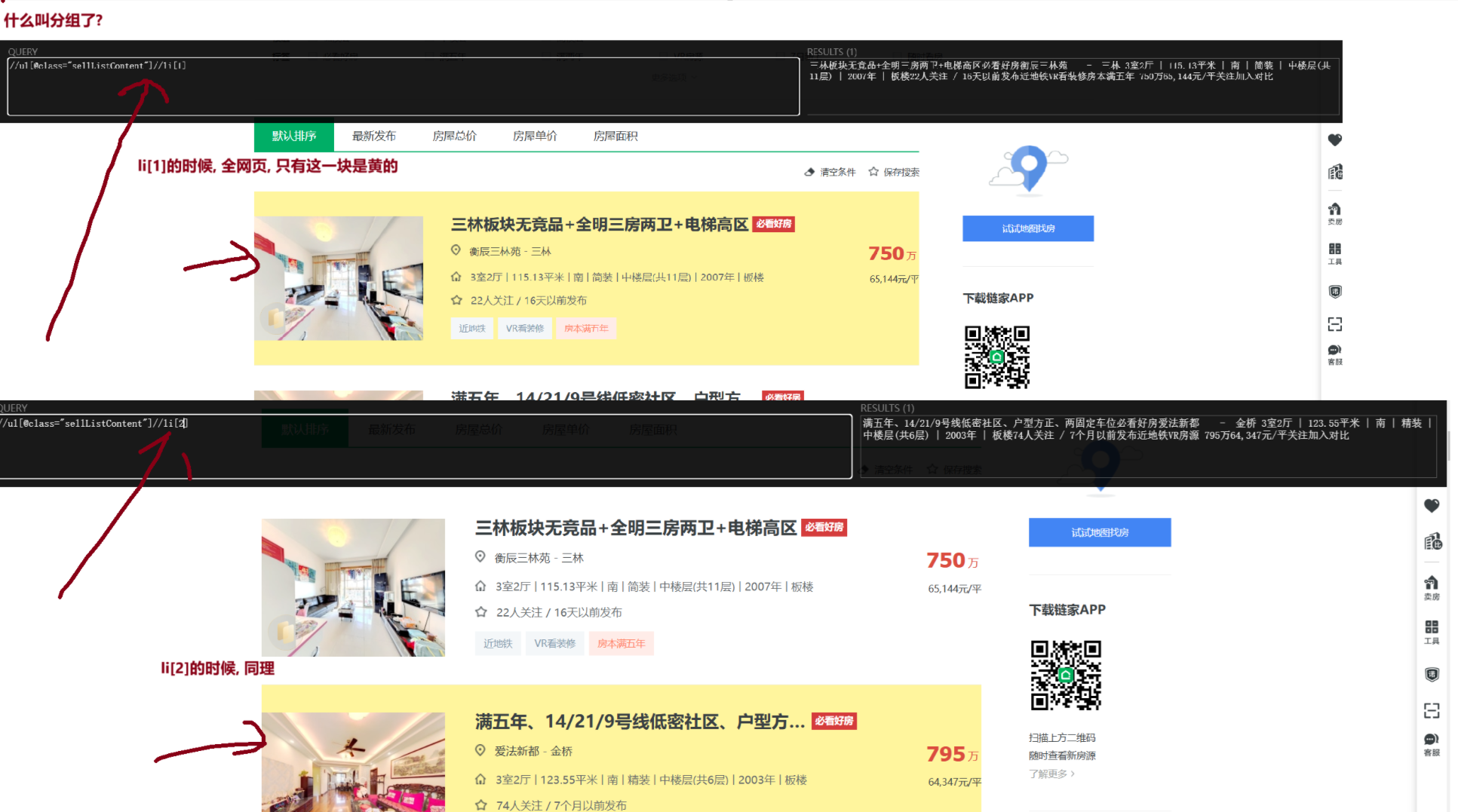Click the 清空条件 eraser icon
This screenshot has width=1458, height=812.
pos(810,172)
